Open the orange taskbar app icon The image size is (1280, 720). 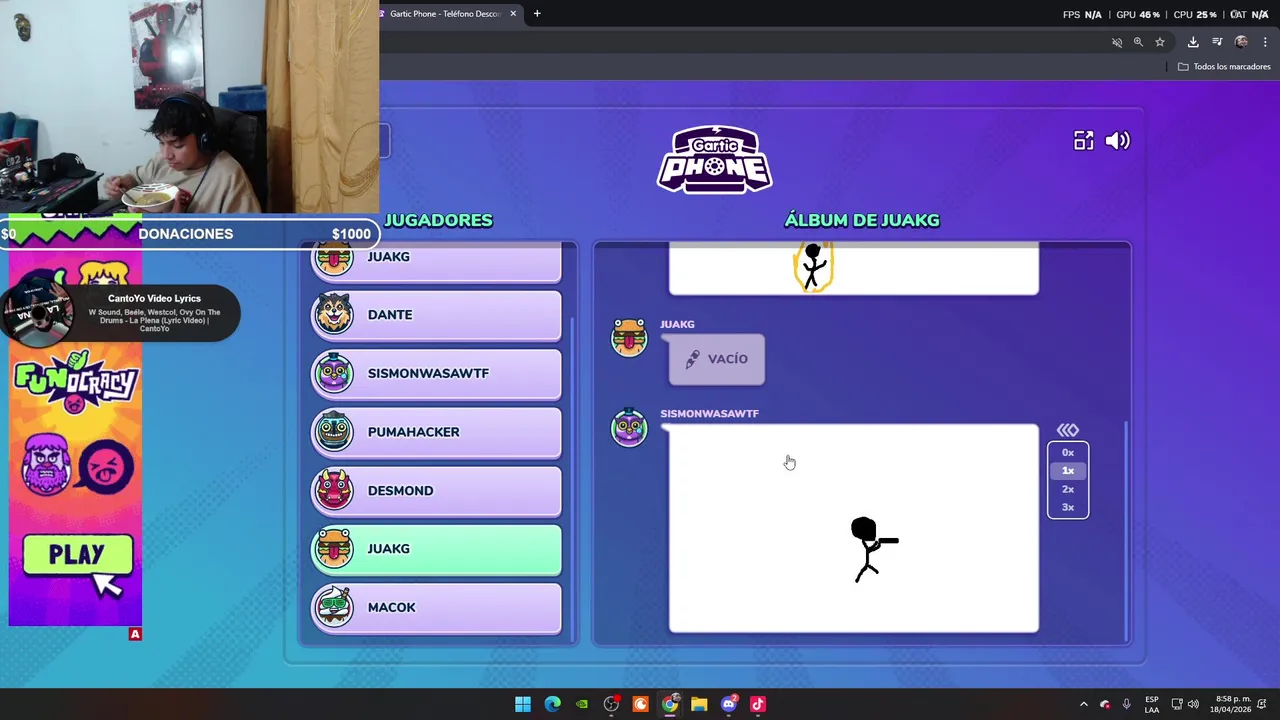[x=640, y=704]
